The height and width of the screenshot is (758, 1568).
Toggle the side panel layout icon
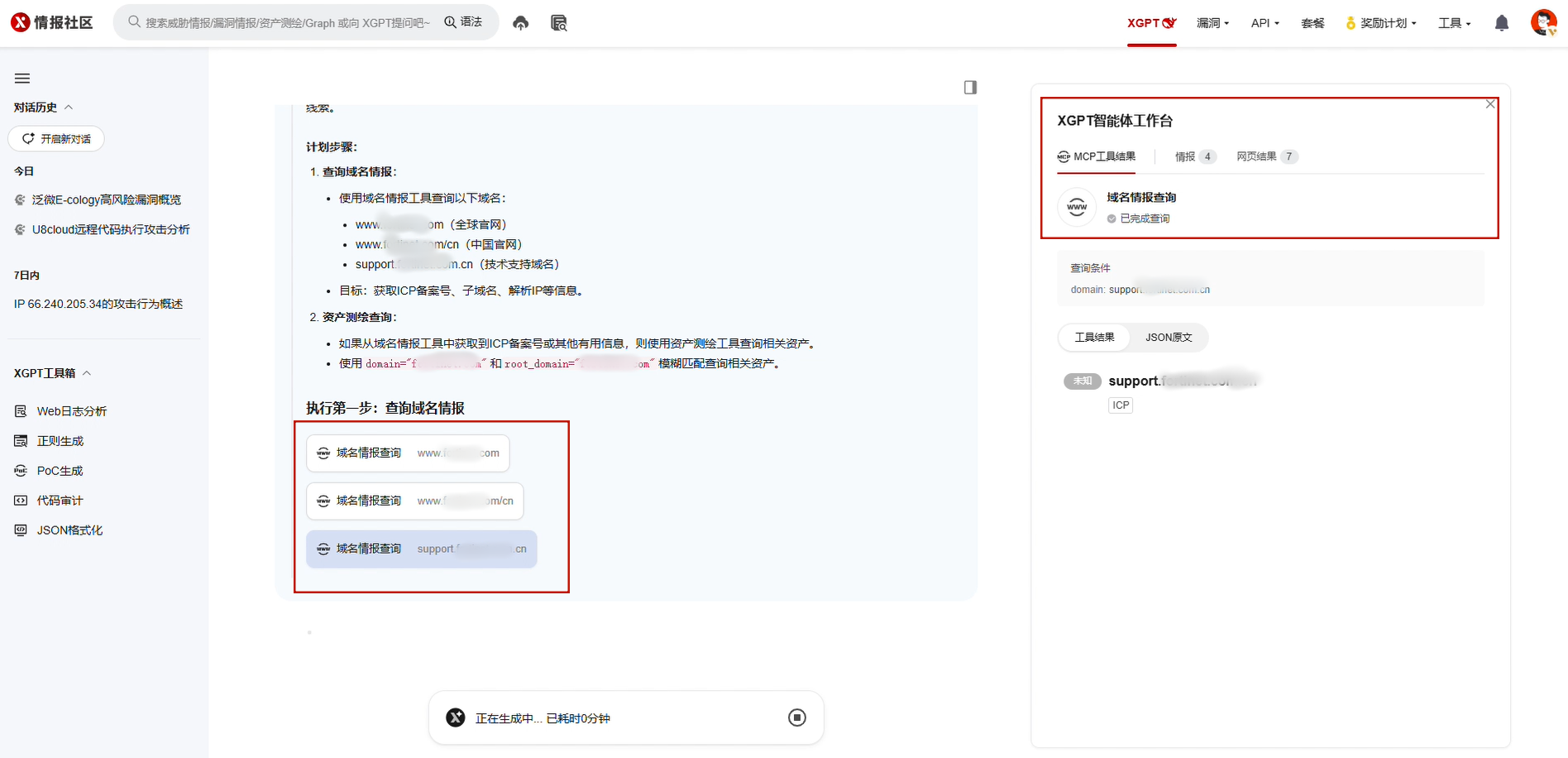click(x=970, y=88)
